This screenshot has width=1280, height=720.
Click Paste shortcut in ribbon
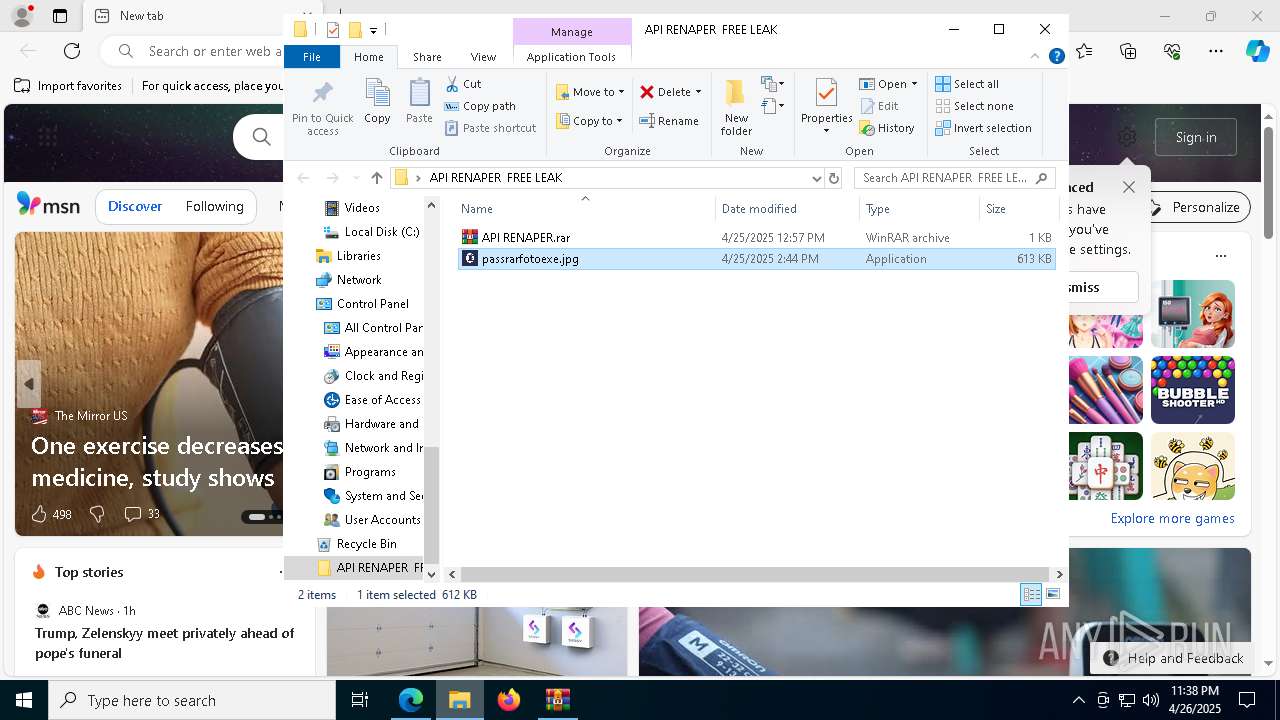[x=490, y=128]
